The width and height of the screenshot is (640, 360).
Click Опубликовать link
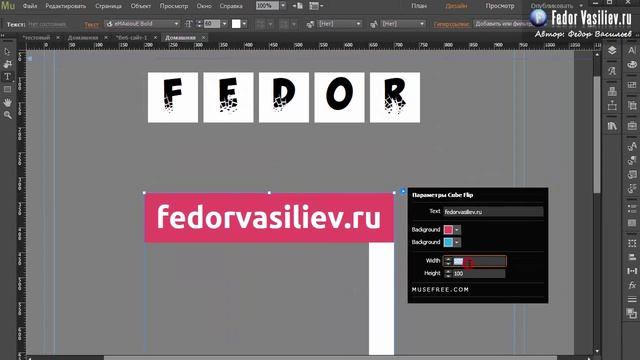[551, 6]
